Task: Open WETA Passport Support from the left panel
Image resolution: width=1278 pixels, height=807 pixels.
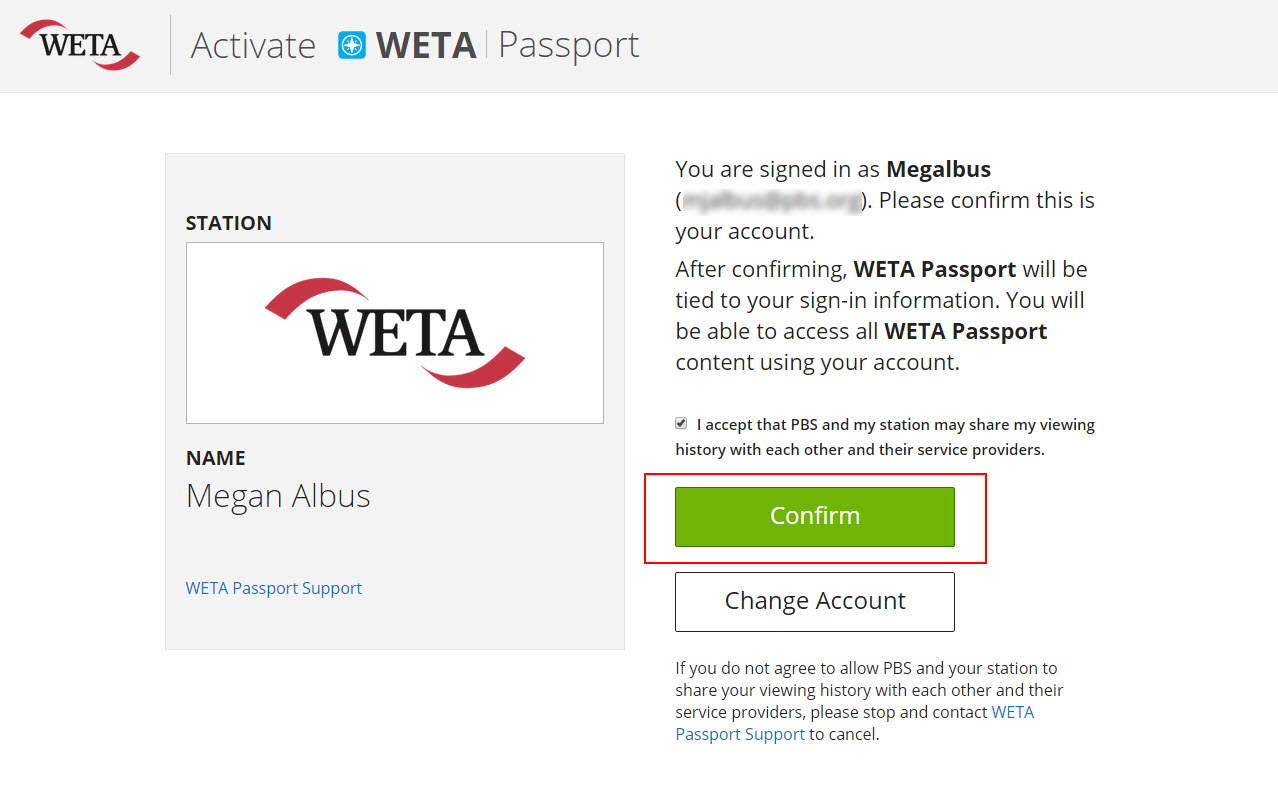Action: (273, 588)
